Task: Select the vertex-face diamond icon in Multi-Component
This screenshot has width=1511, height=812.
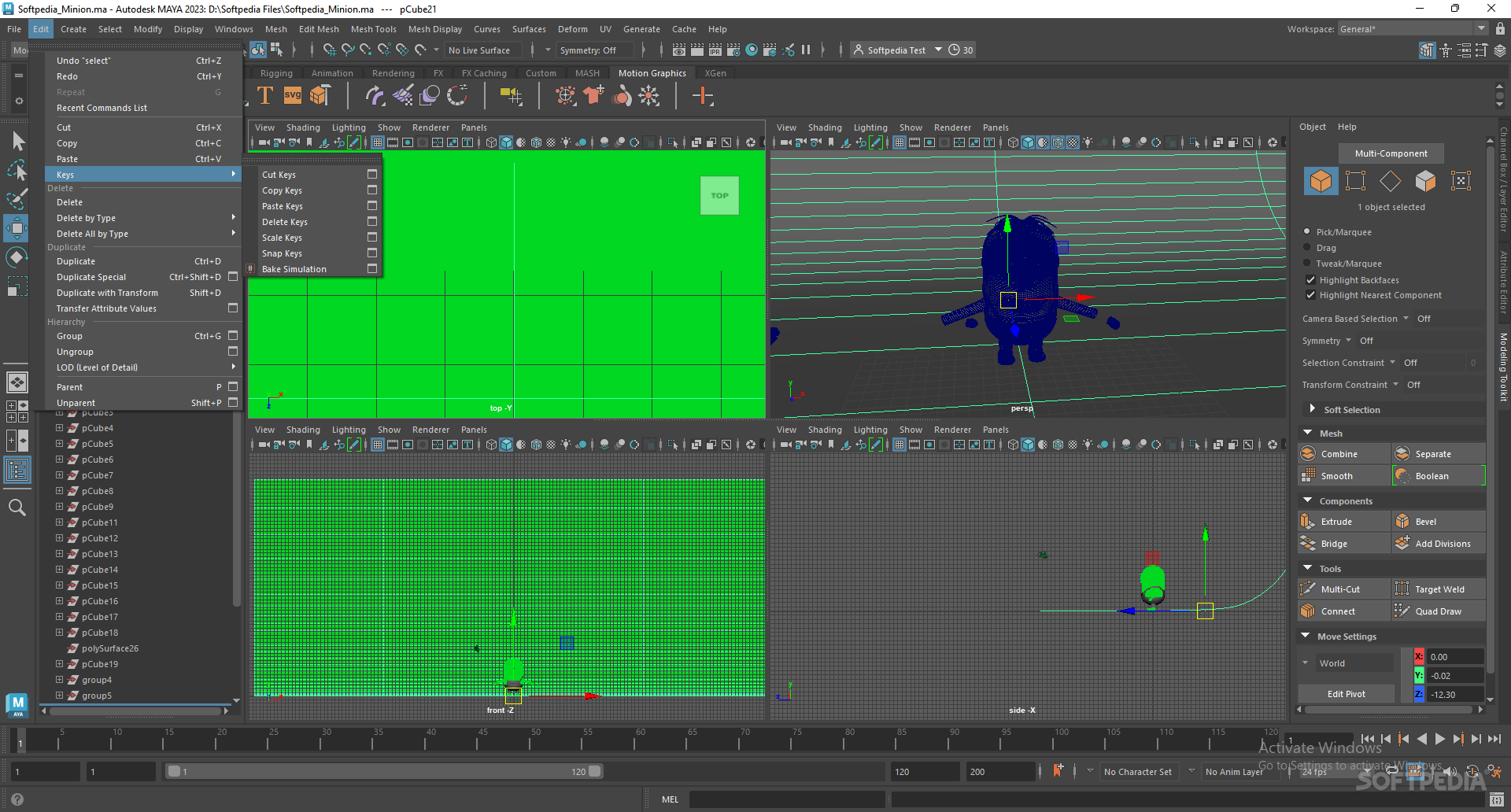Action: pyautogui.click(x=1391, y=181)
